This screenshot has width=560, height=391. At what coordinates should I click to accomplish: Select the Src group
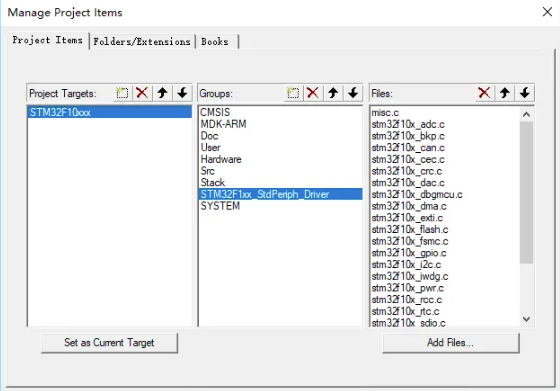click(280, 171)
